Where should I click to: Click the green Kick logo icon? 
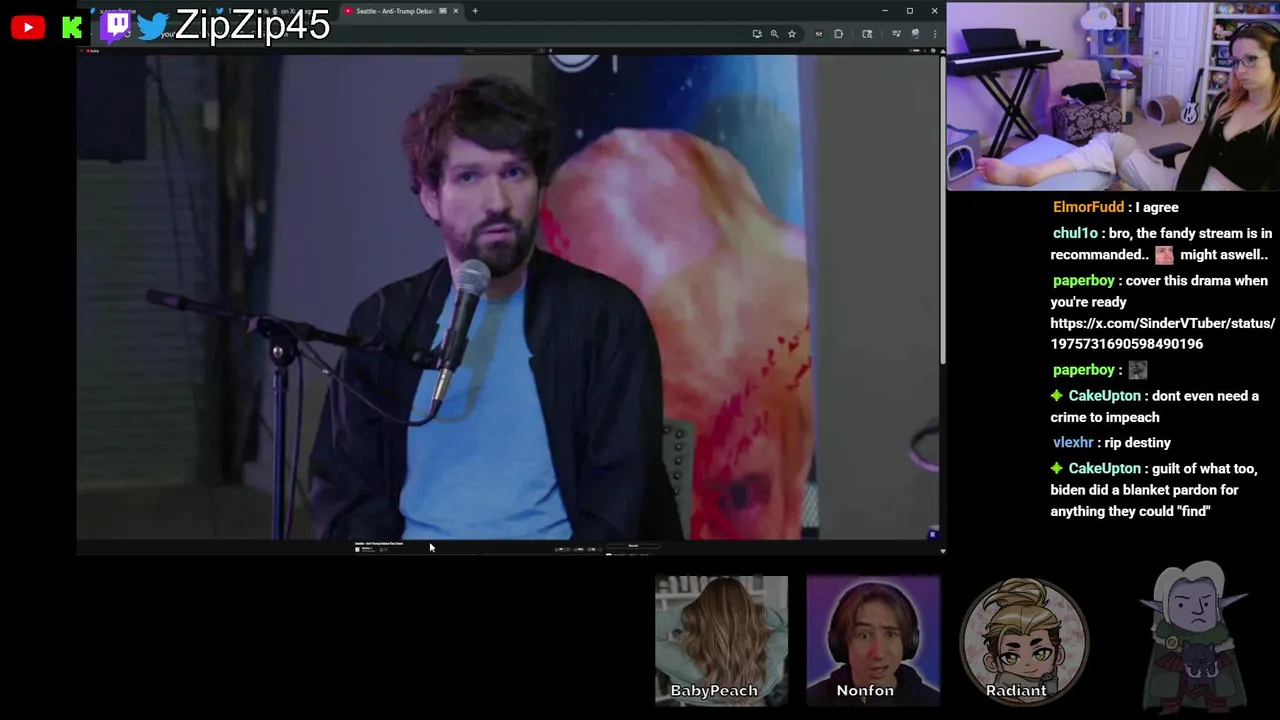pyautogui.click(x=72, y=27)
